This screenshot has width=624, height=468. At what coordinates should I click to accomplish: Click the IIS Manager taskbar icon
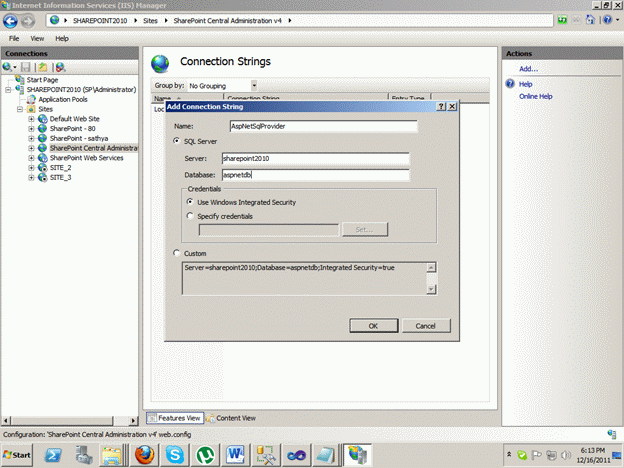(357, 455)
